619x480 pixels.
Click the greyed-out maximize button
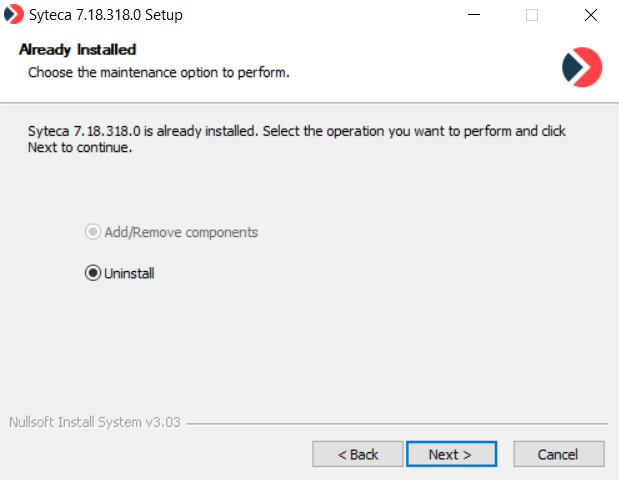[x=532, y=15]
